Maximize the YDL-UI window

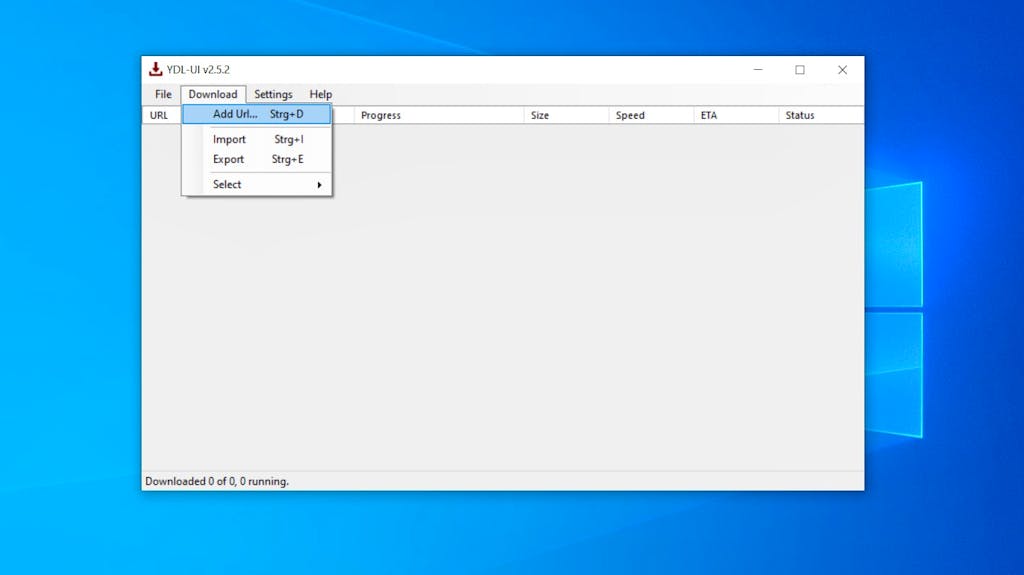(x=800, y=69)
